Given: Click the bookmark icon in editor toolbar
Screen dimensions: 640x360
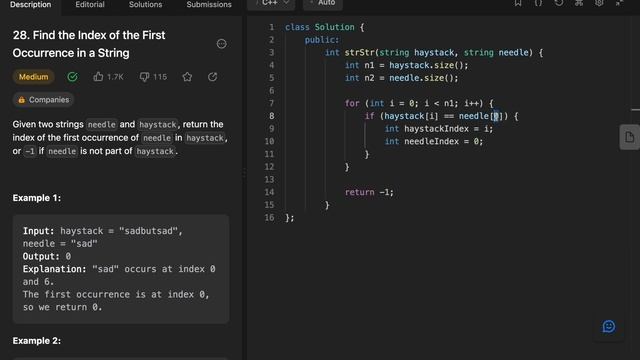Looking at the screenshot, I should [518, 3].
